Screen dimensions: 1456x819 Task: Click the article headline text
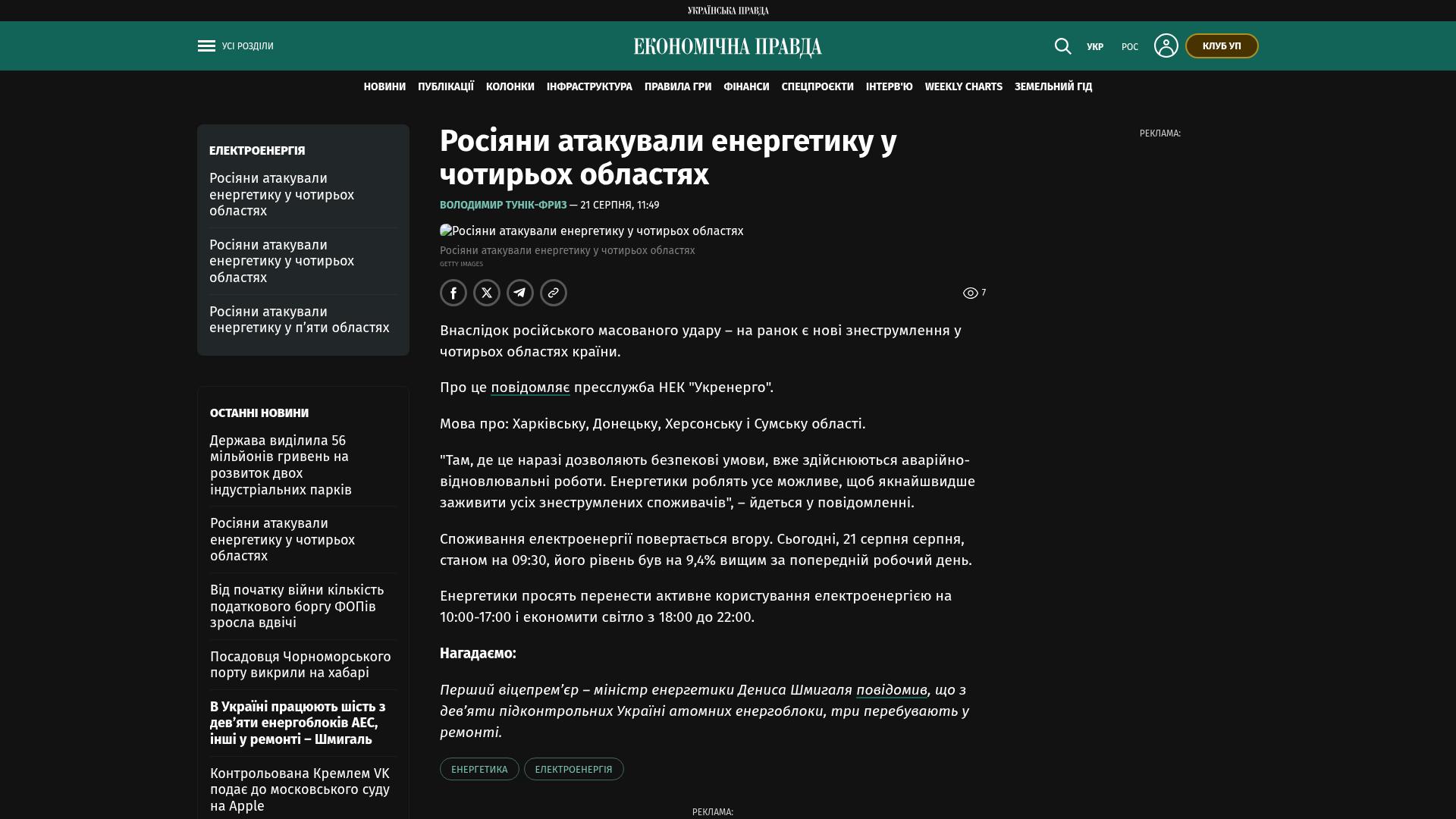pos(668,158)
